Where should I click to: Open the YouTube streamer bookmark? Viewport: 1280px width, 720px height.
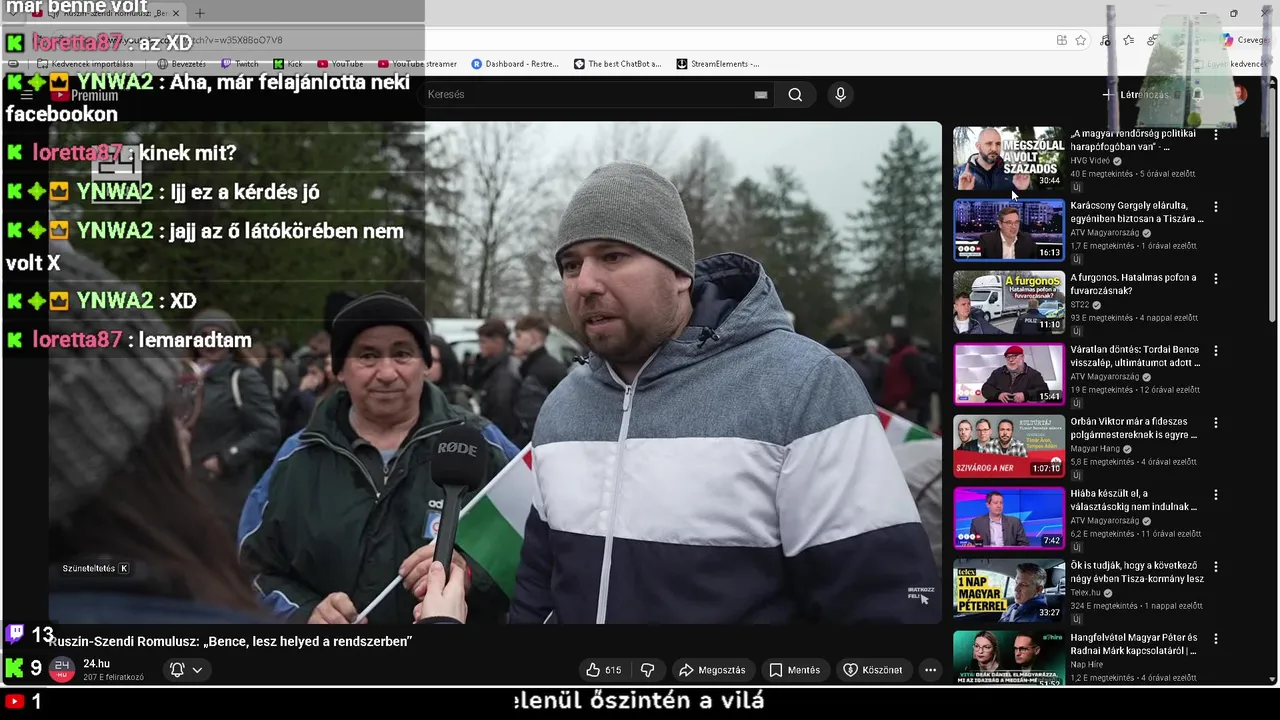click(x=417, y=64)
